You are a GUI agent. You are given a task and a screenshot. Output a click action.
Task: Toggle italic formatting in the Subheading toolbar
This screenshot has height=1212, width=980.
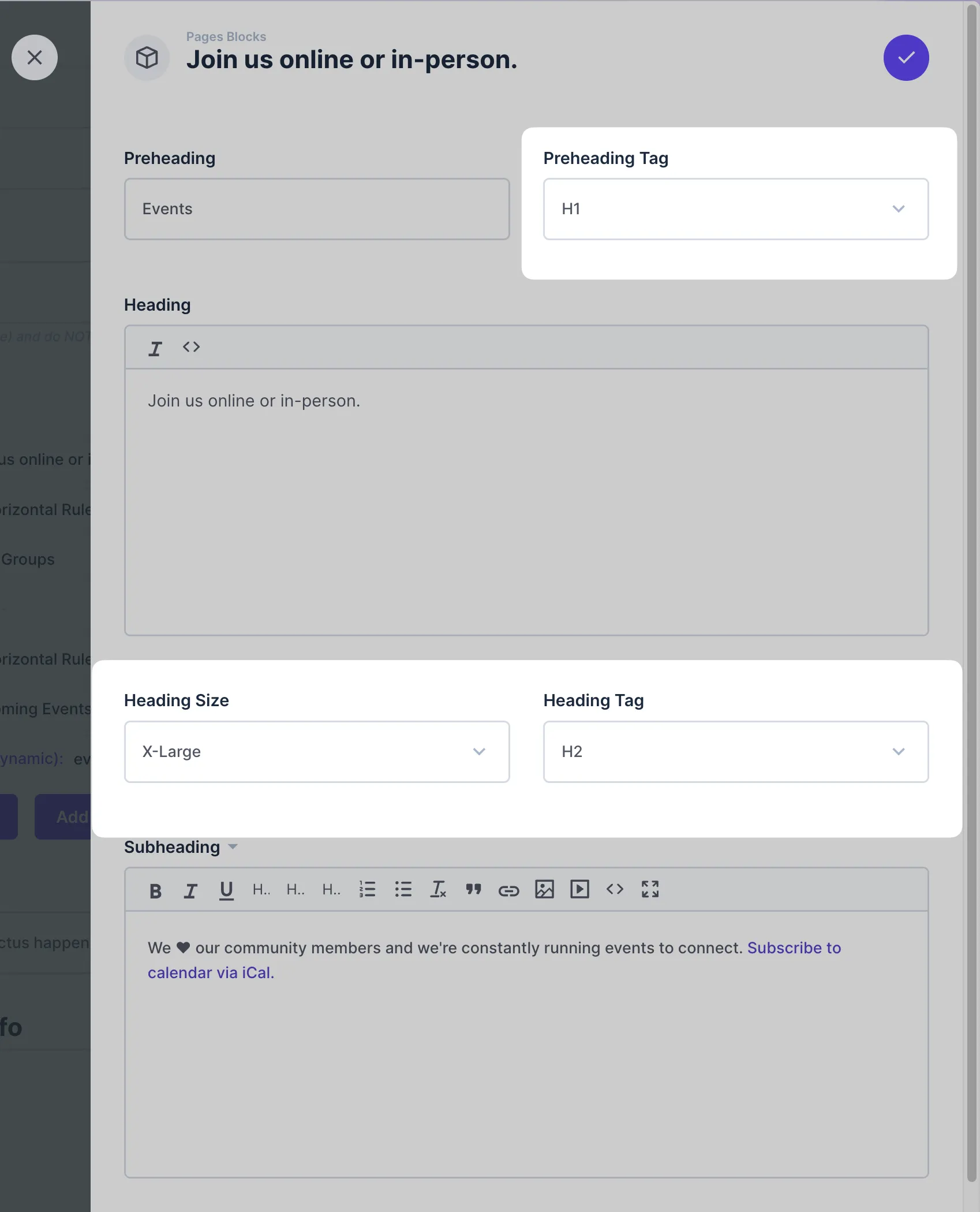[190, 889]
